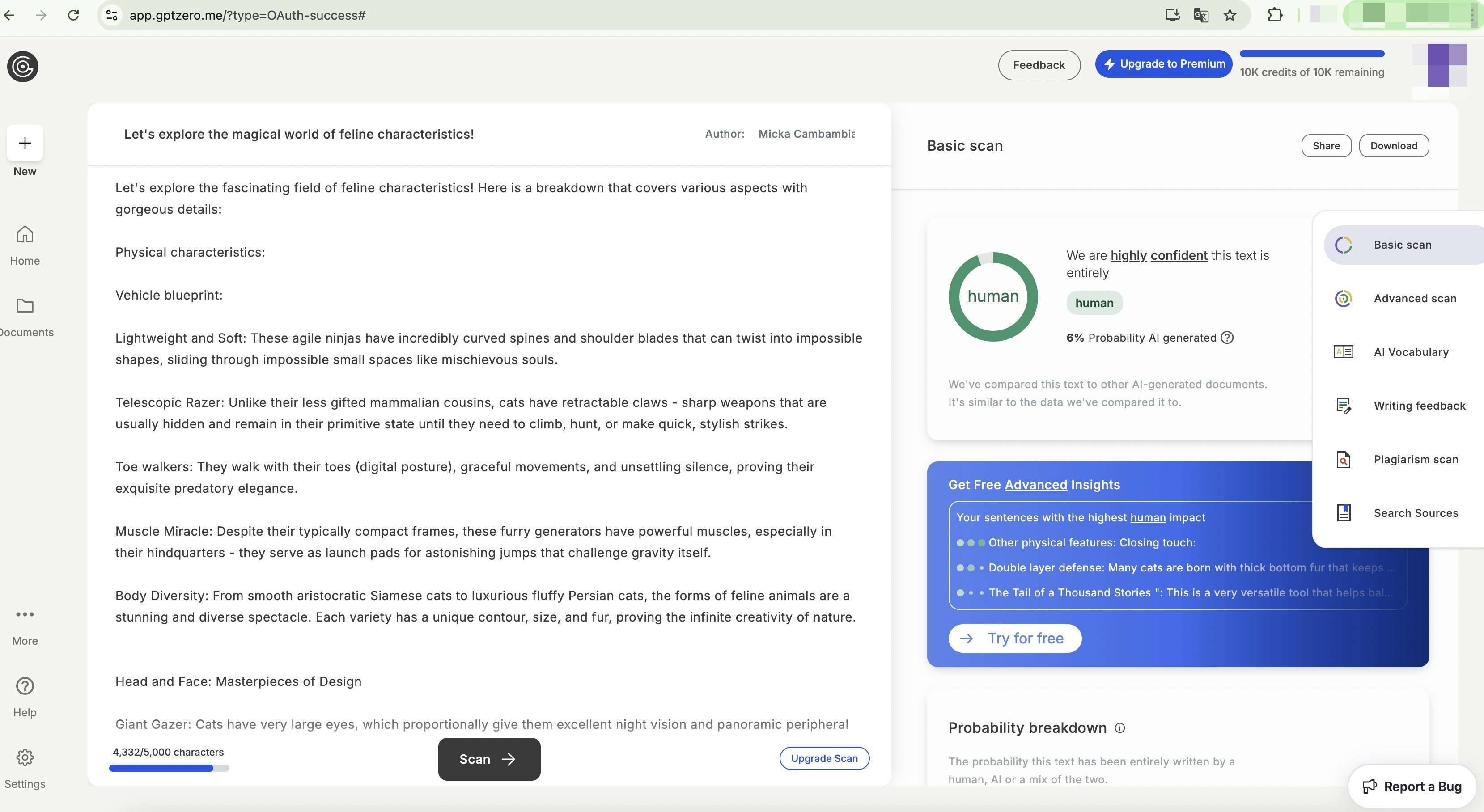
Task: Click the Download report button
Action: pos(1393,146)
